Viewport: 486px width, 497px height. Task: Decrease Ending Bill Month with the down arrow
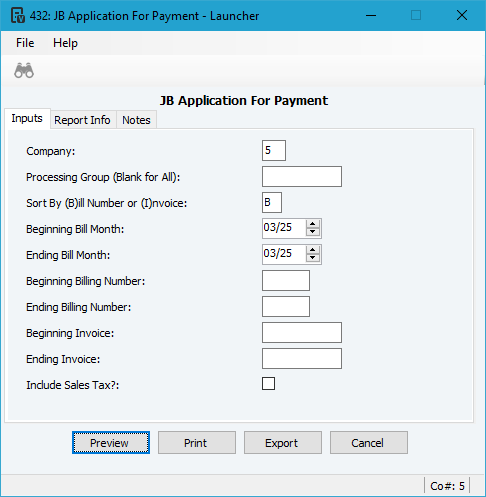[x=313, y=258]
